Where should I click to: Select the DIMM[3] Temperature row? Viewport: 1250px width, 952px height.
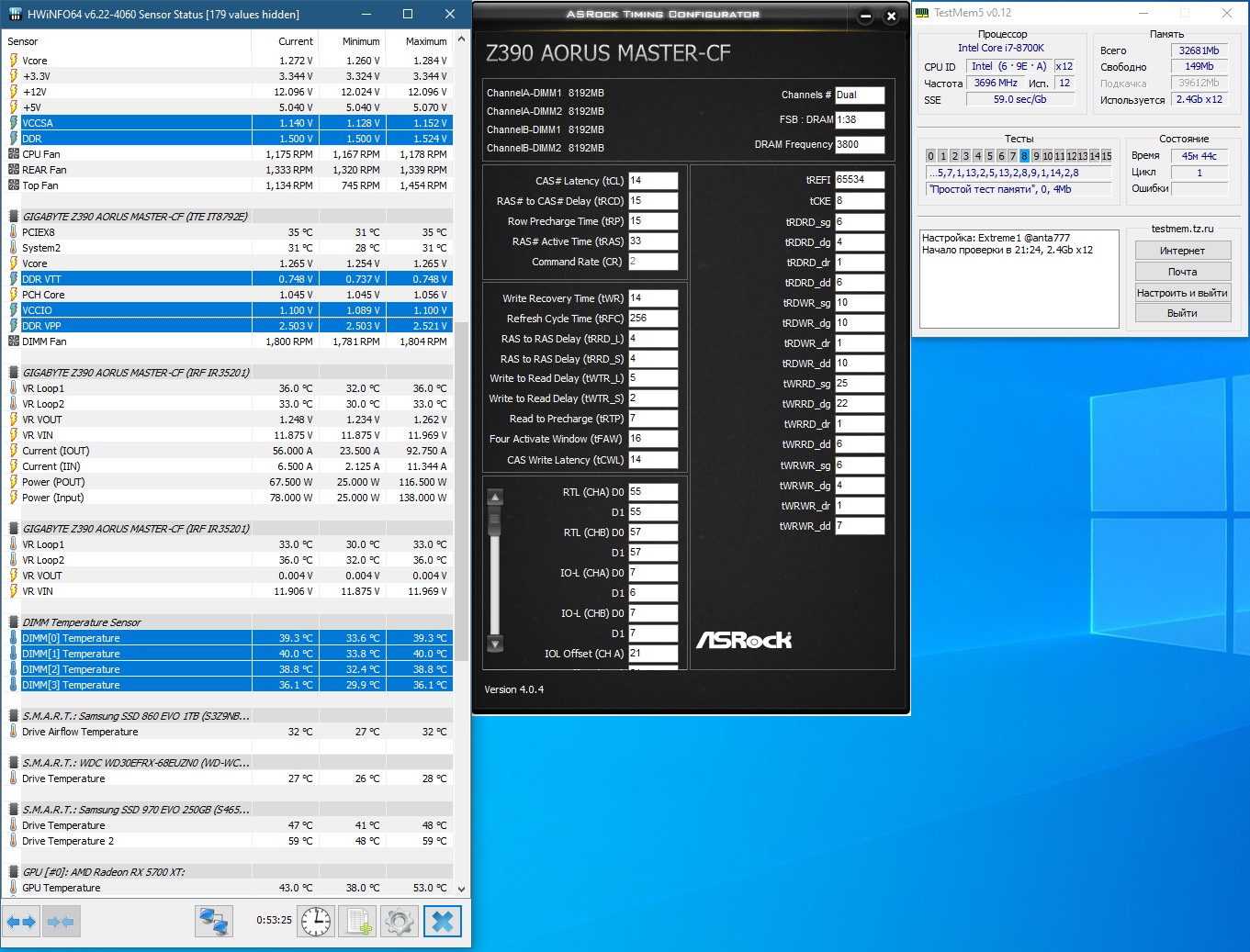pyautogui.click(x=229, y=685)
